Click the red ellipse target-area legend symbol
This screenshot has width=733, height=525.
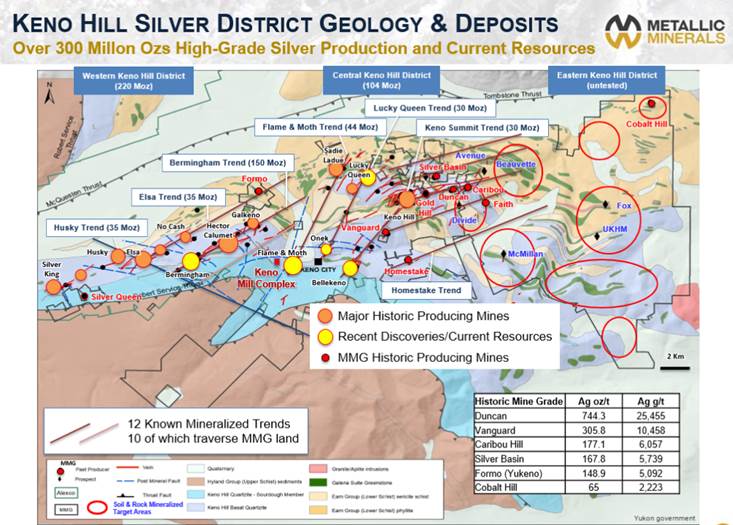pos(98,508)
